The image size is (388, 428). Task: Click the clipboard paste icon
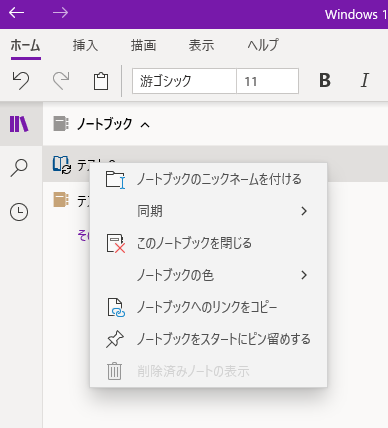coord(101,81)
